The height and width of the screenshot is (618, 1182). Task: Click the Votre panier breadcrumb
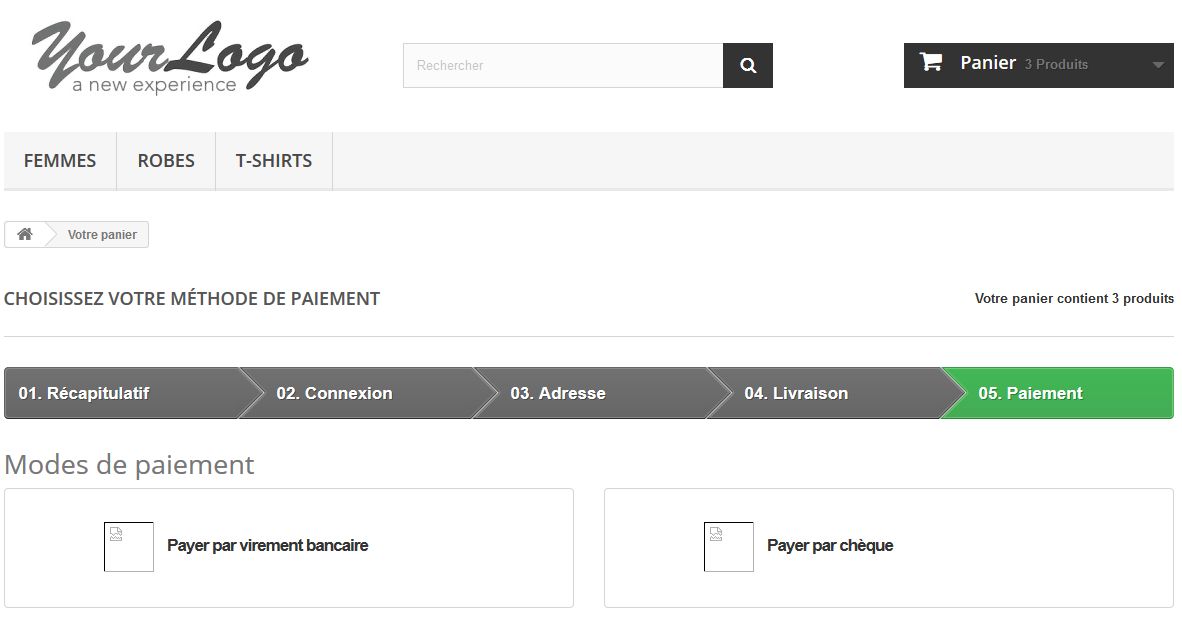(103, 234)
